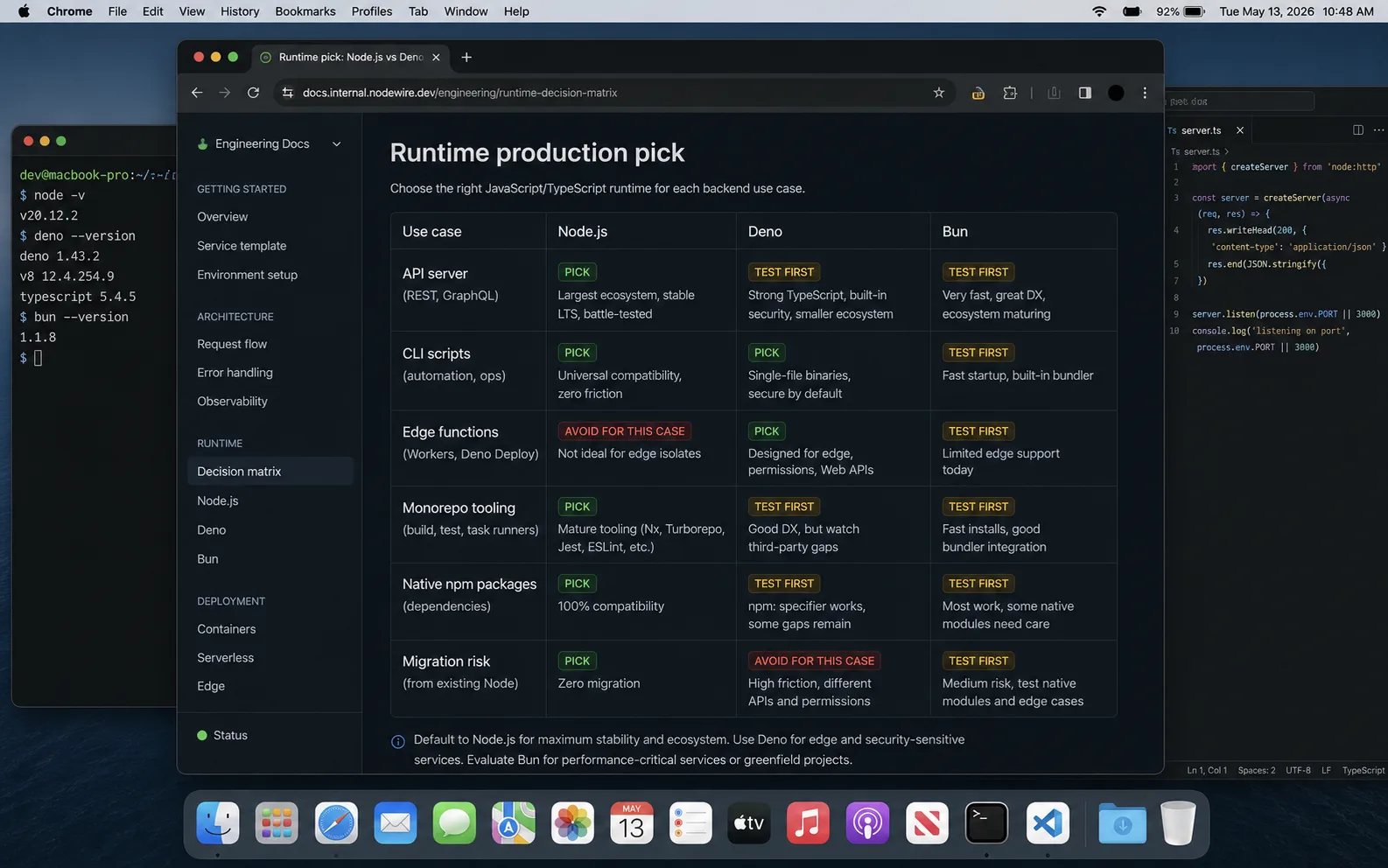The image size is (1388, 868).
Task: Click the VS Code search field
Action: pyautogui.click(x=1238, y=101)
